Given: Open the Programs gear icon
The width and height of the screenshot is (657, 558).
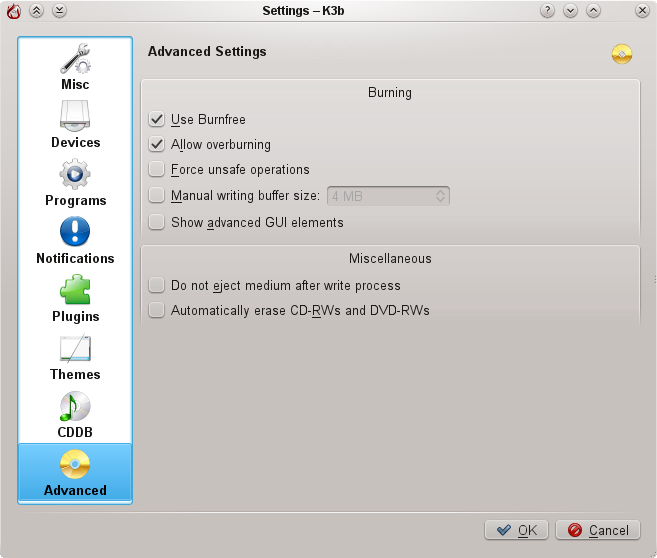Looking at the screenshot, I should [x=75, y=175].
